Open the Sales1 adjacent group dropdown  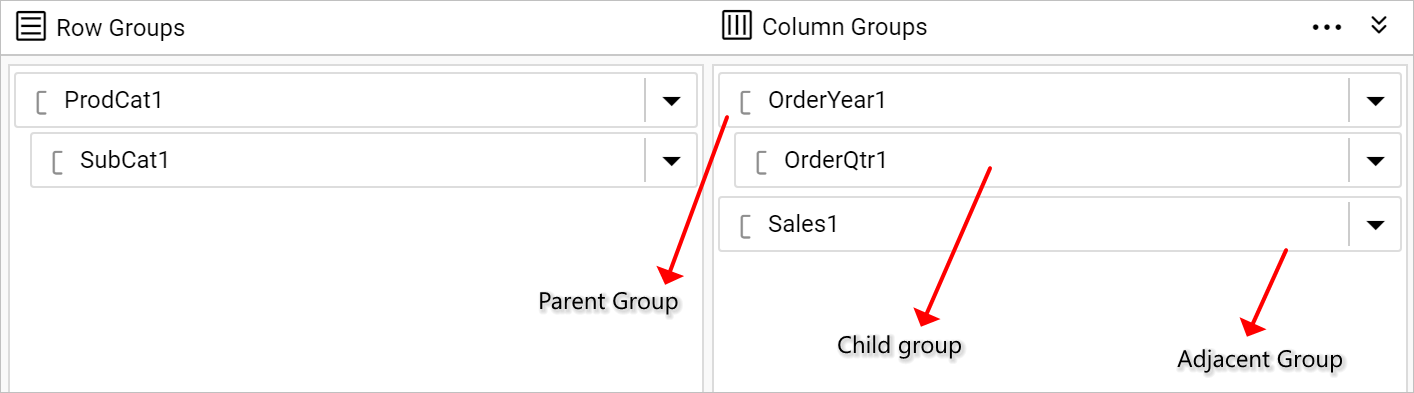pyautogui.click(x=1375, y=224)
